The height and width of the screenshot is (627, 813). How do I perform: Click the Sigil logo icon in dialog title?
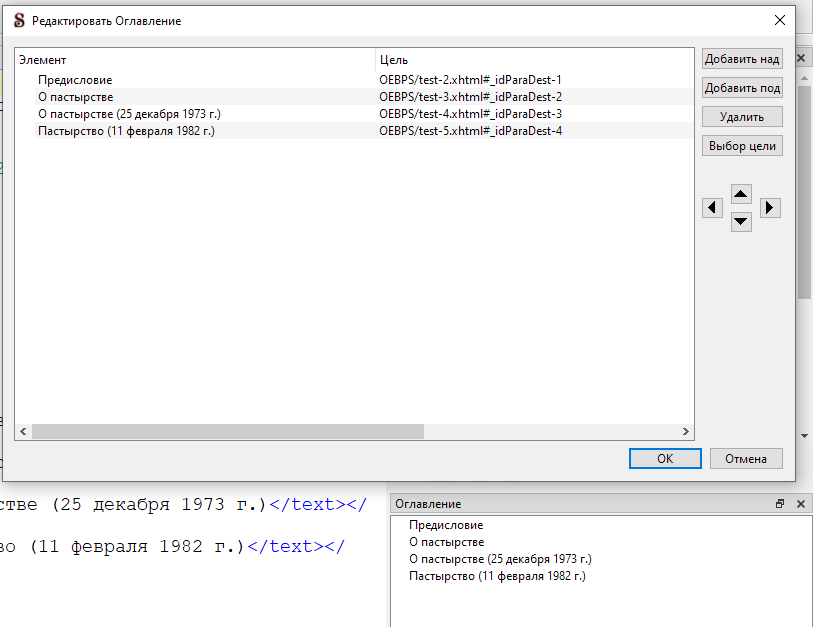[19, 21]
